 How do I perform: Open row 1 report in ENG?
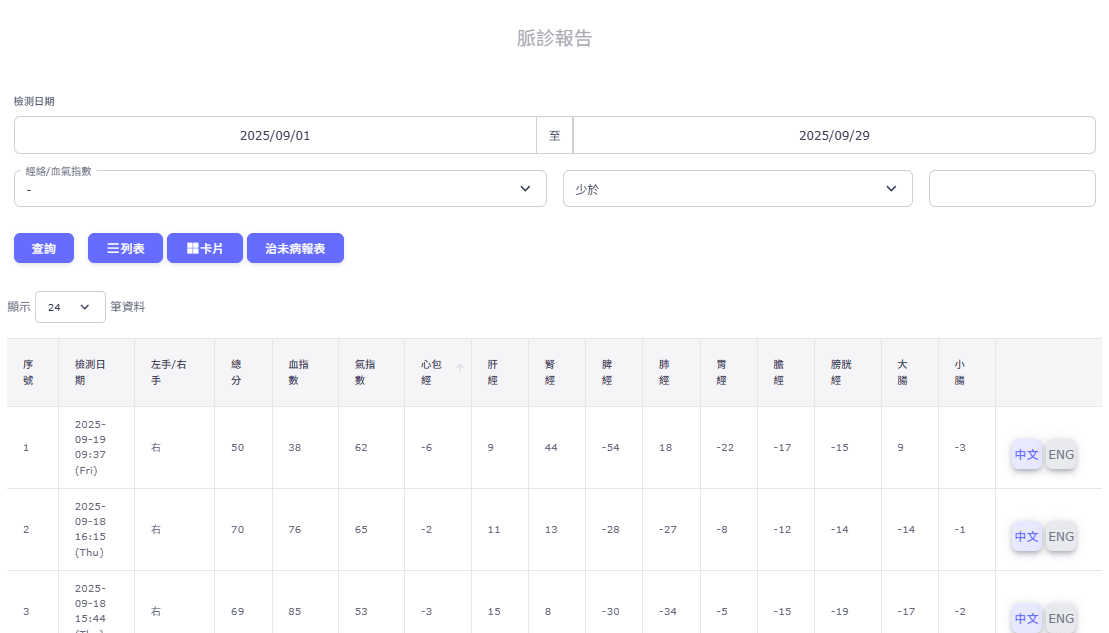tap(1061, 454)
